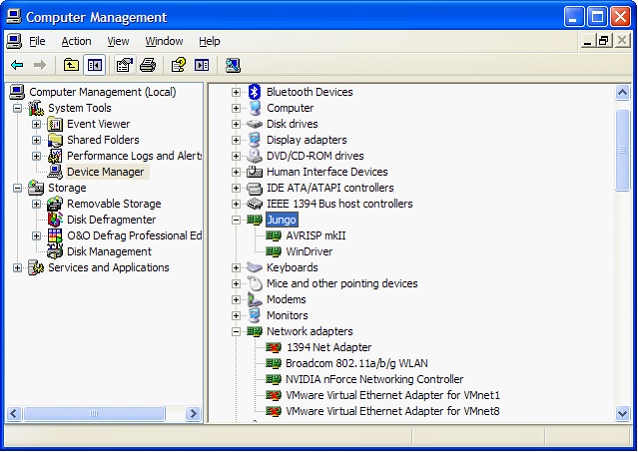638x452 pixels.
Task: Click the Event Viewer icon
Action: (55, 124)
